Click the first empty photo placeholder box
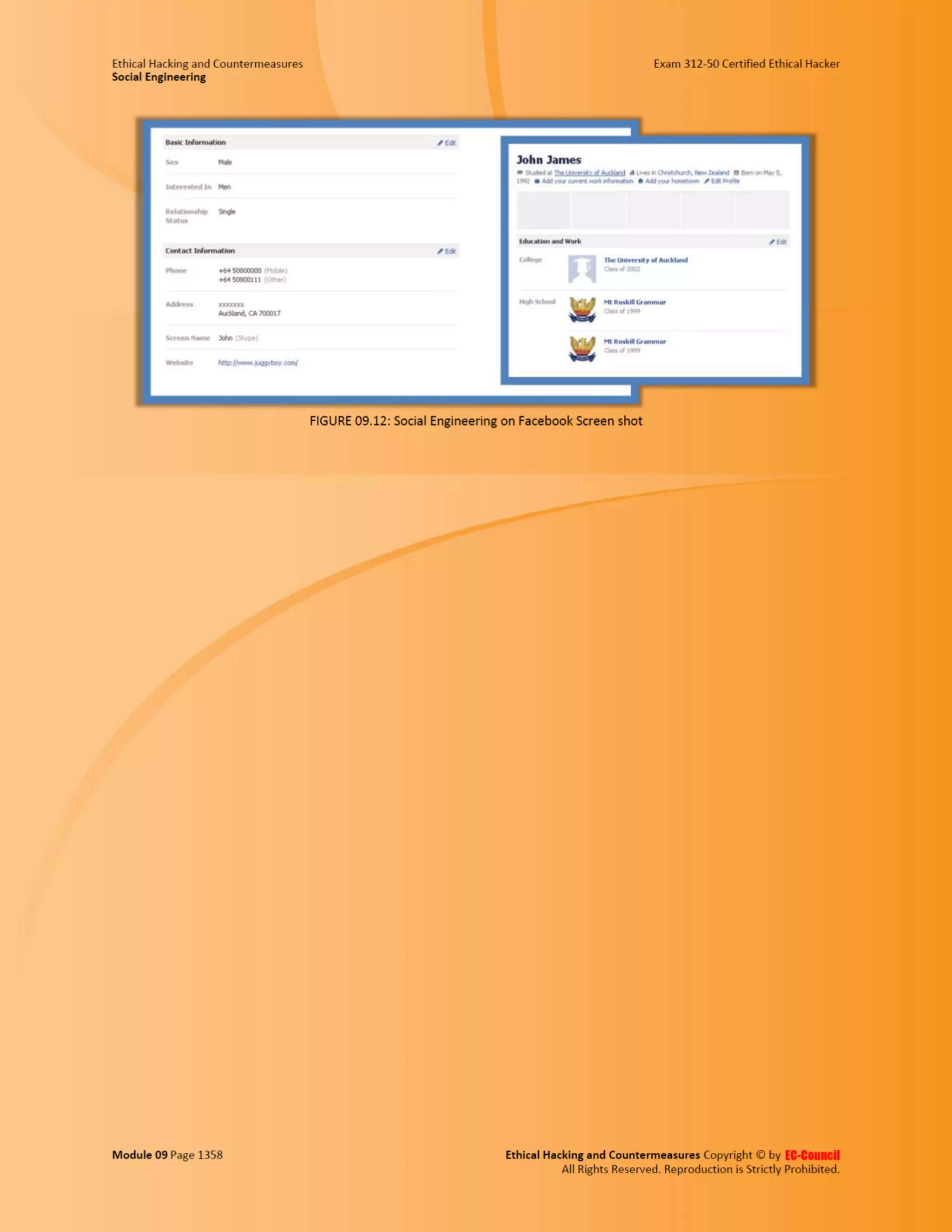This screenshot has width=952, height=1232. (543, 210)
